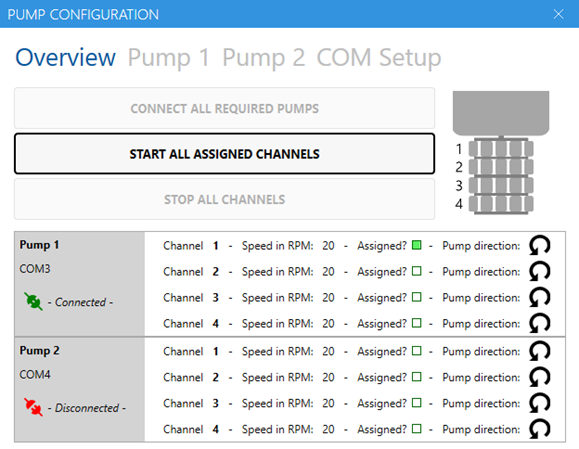
Task: Toggle Pump 2 Channel 4 direction icon
Action: 539,429
